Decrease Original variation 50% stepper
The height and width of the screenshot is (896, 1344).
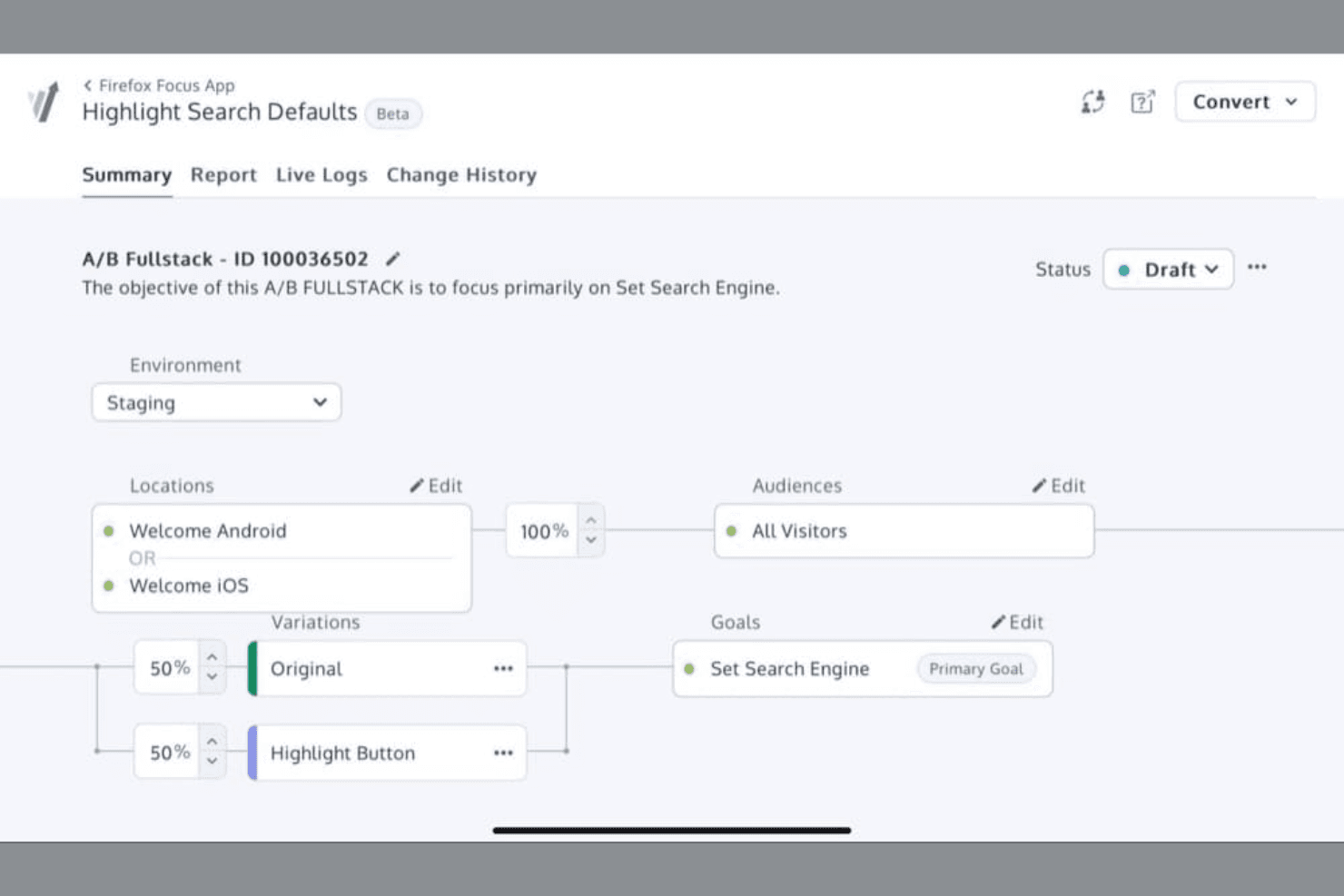pyautogui.click(x=212, y=677)
